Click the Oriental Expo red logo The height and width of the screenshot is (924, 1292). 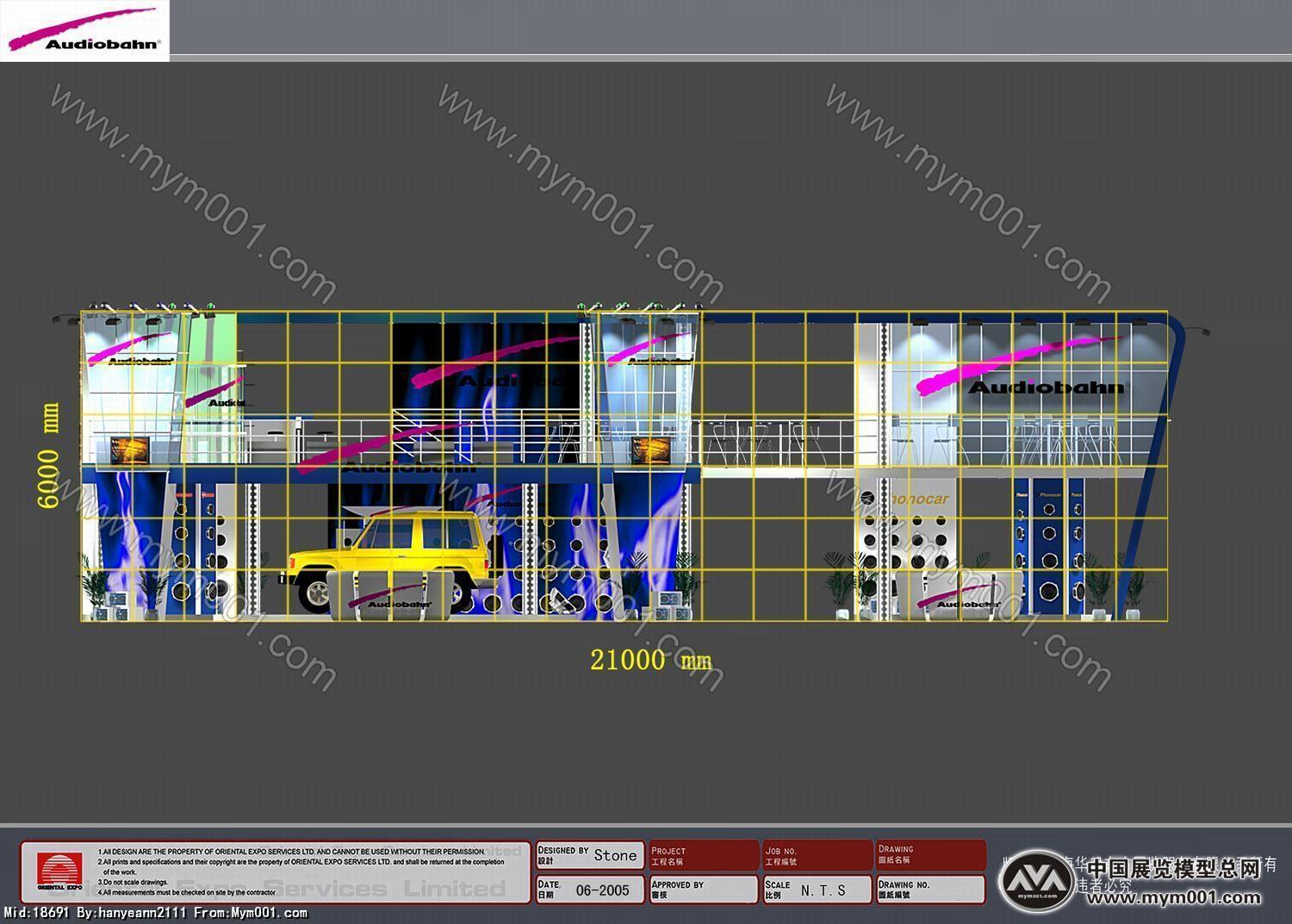[59, 871]
